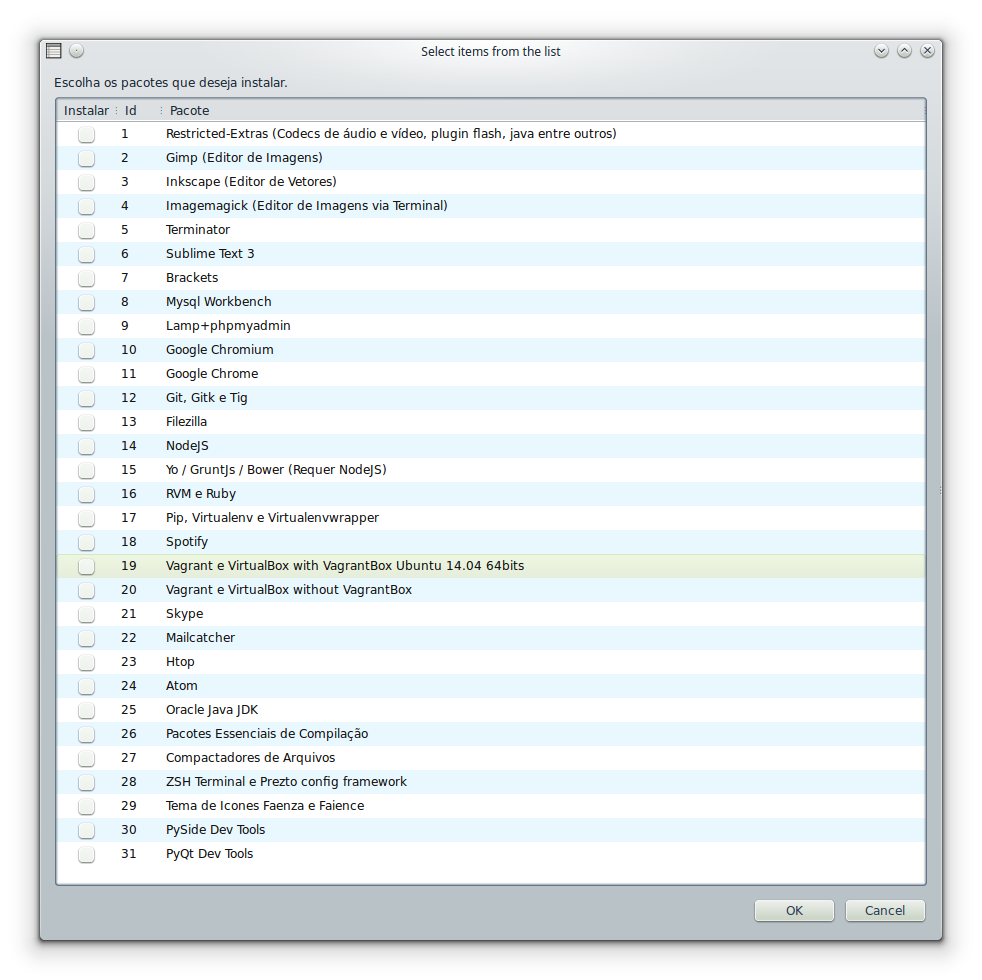Click Id cell 29 in the list
The height and width of the screenshot is (980, 982).
(128, 806)
